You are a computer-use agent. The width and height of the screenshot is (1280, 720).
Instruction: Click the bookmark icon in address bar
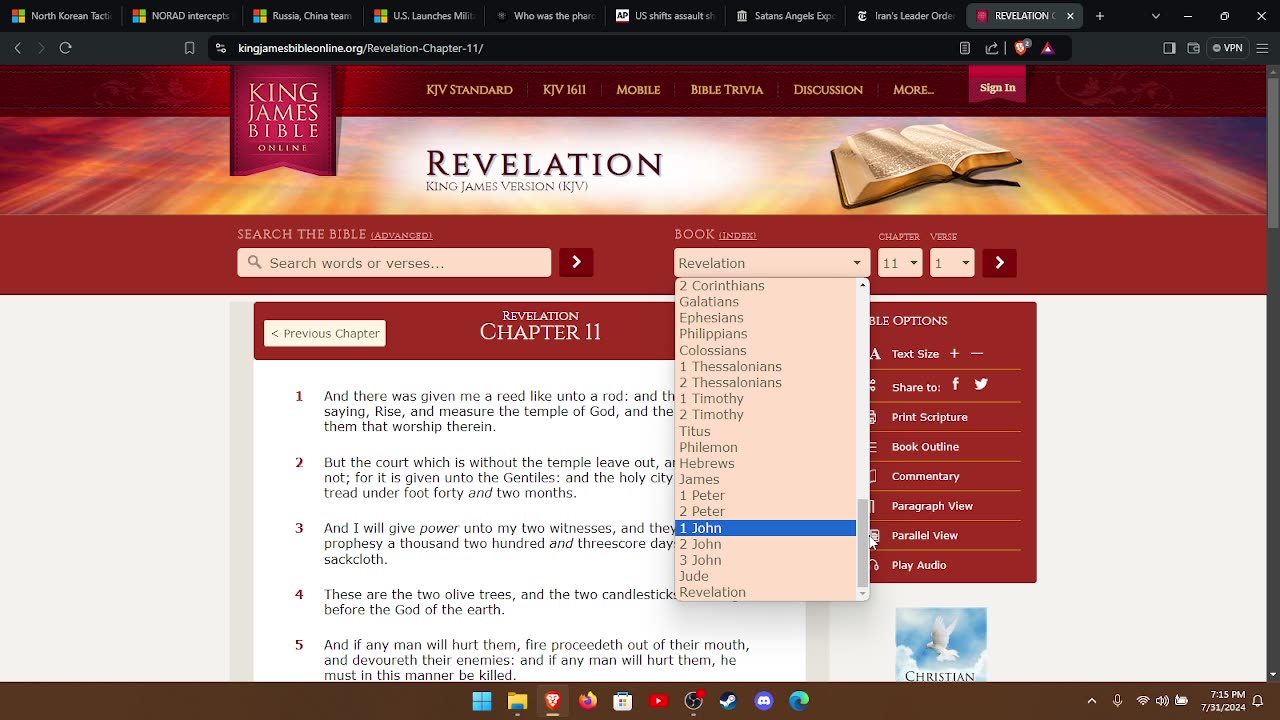189,48
